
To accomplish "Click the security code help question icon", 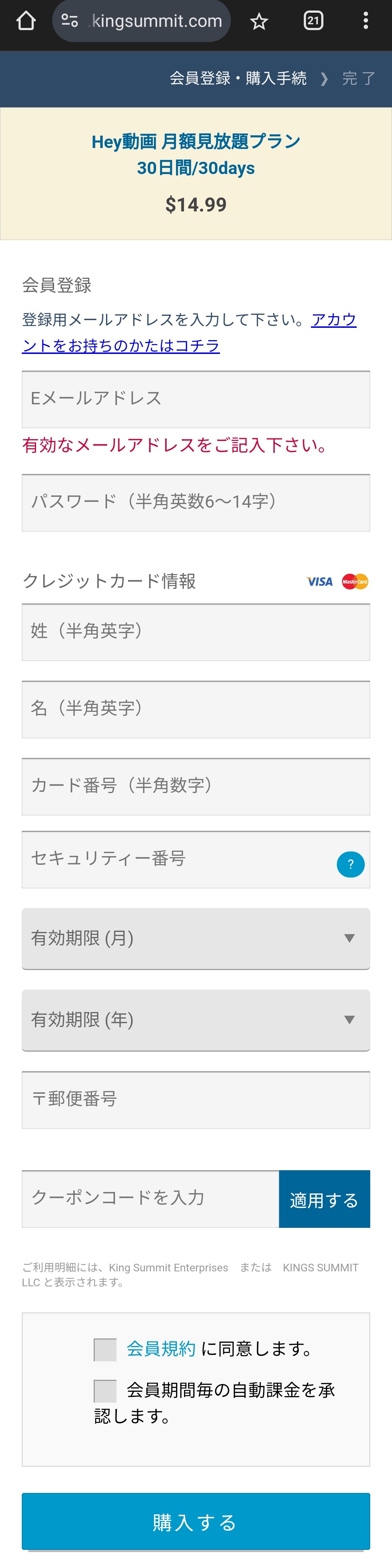I will [x=351, y=864].
